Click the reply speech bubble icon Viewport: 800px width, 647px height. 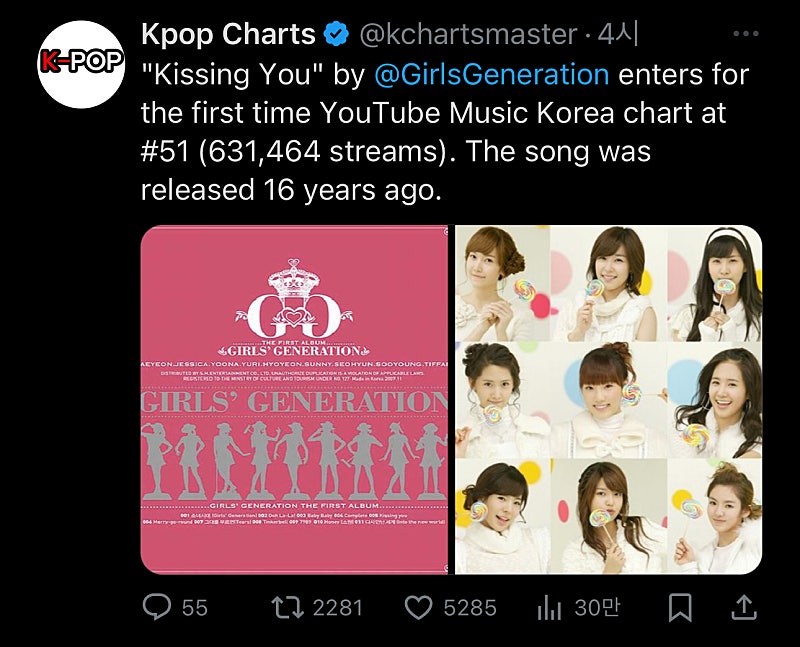pos(158,607)
